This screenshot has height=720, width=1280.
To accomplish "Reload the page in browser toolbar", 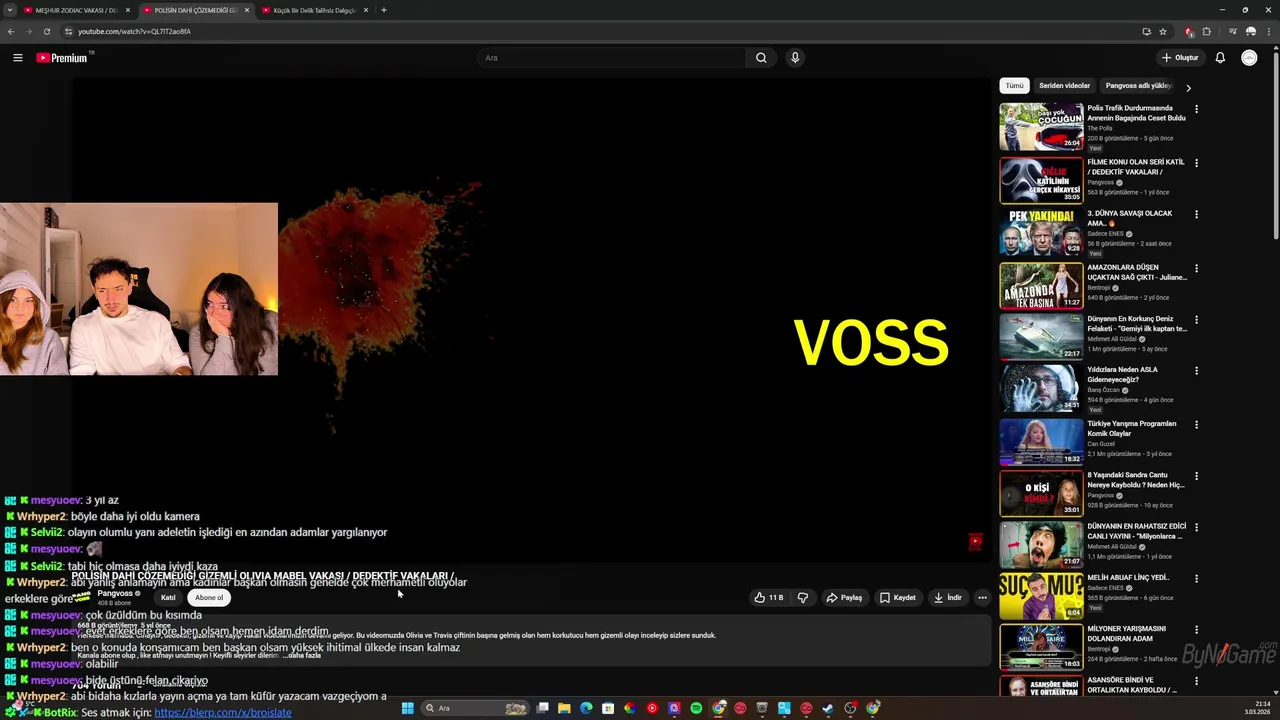I will [x=46, y=31].
